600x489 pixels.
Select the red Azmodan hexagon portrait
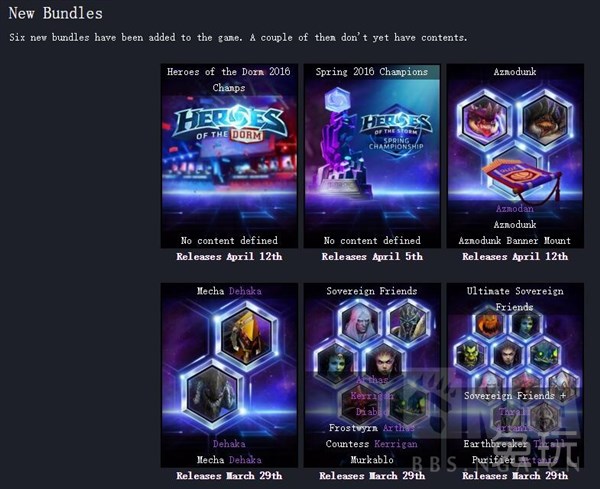(485, 118)
